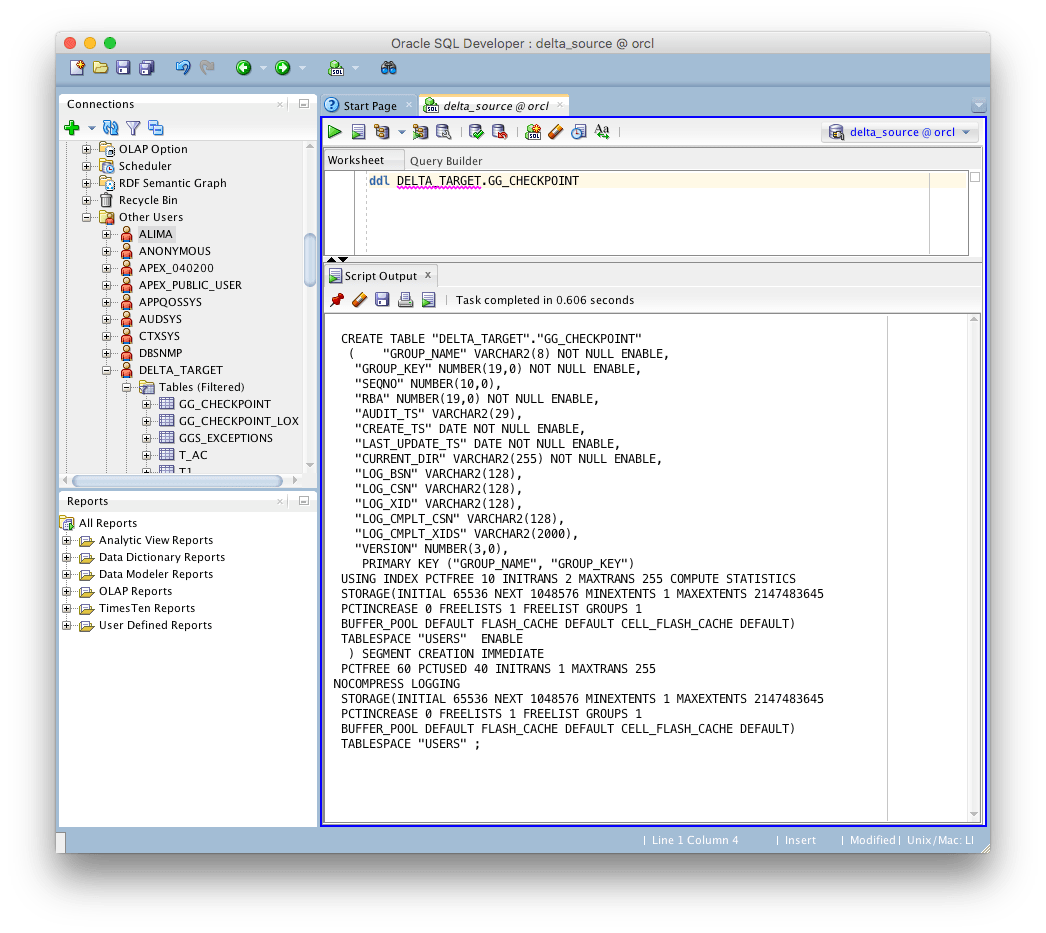Select the GG_CHECKPOINT table
The height and width of the screenshot is (933, 1046).
(x=224, y=404)
